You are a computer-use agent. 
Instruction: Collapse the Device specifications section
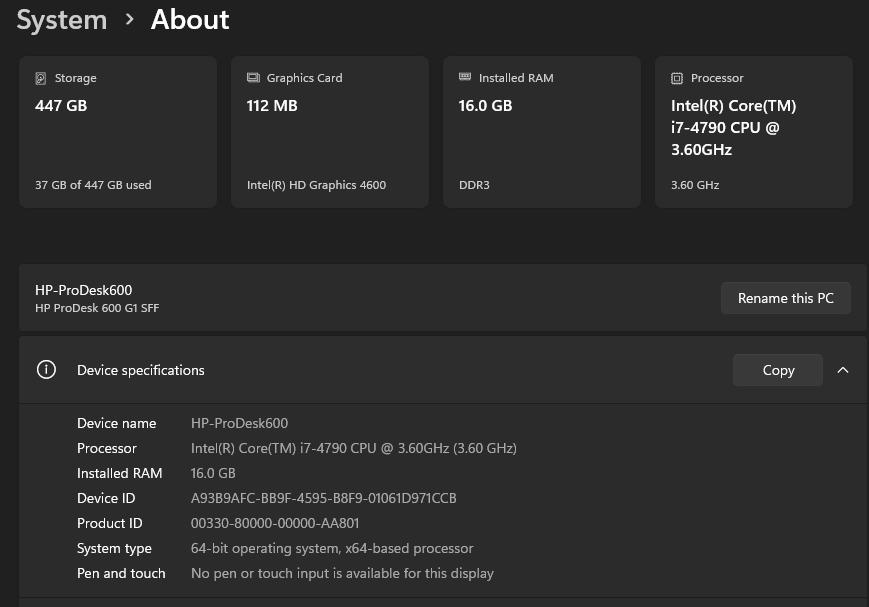(x=843, y=370)
